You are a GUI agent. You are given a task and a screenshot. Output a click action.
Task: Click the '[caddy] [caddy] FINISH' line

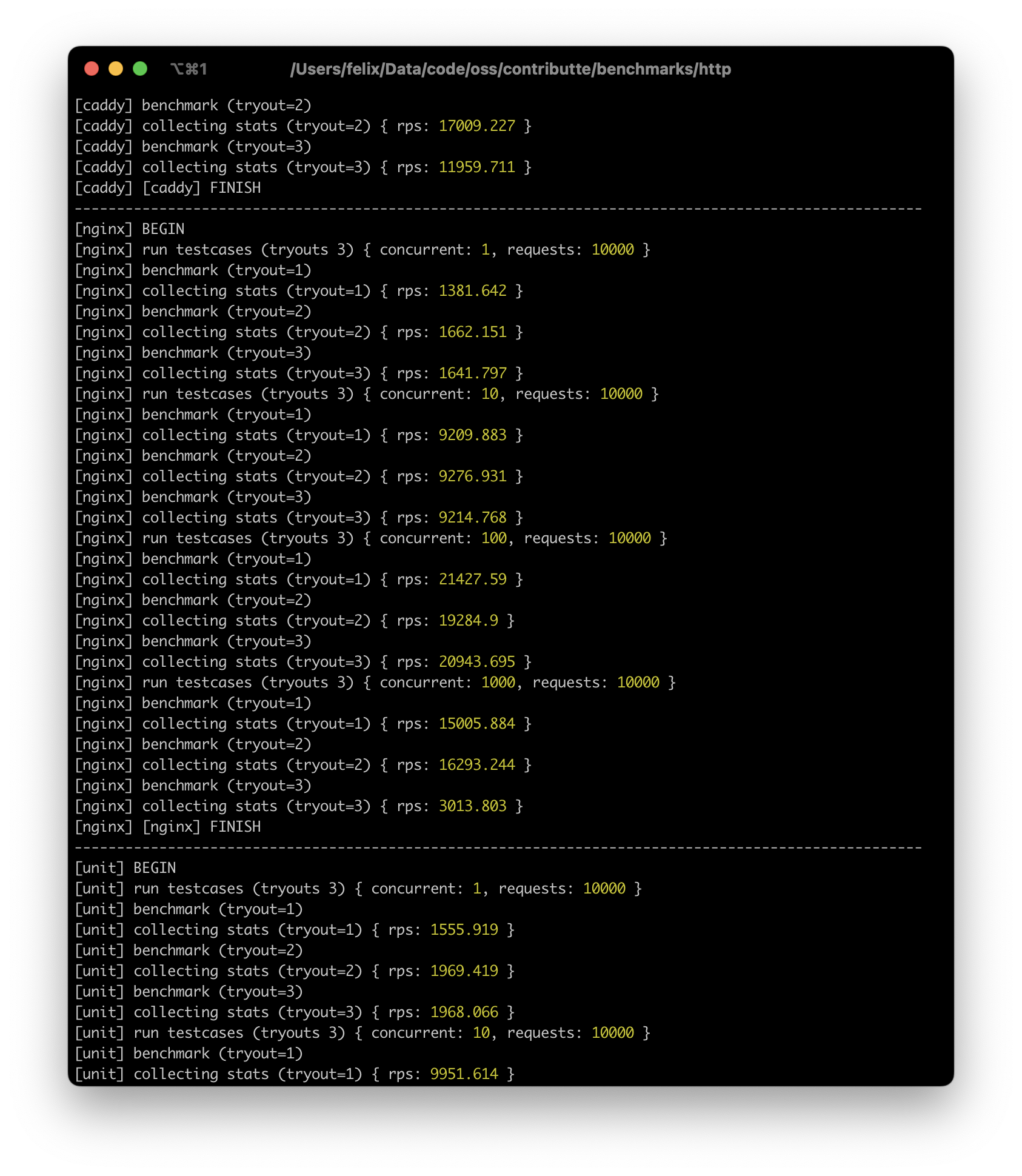point(168,188)
